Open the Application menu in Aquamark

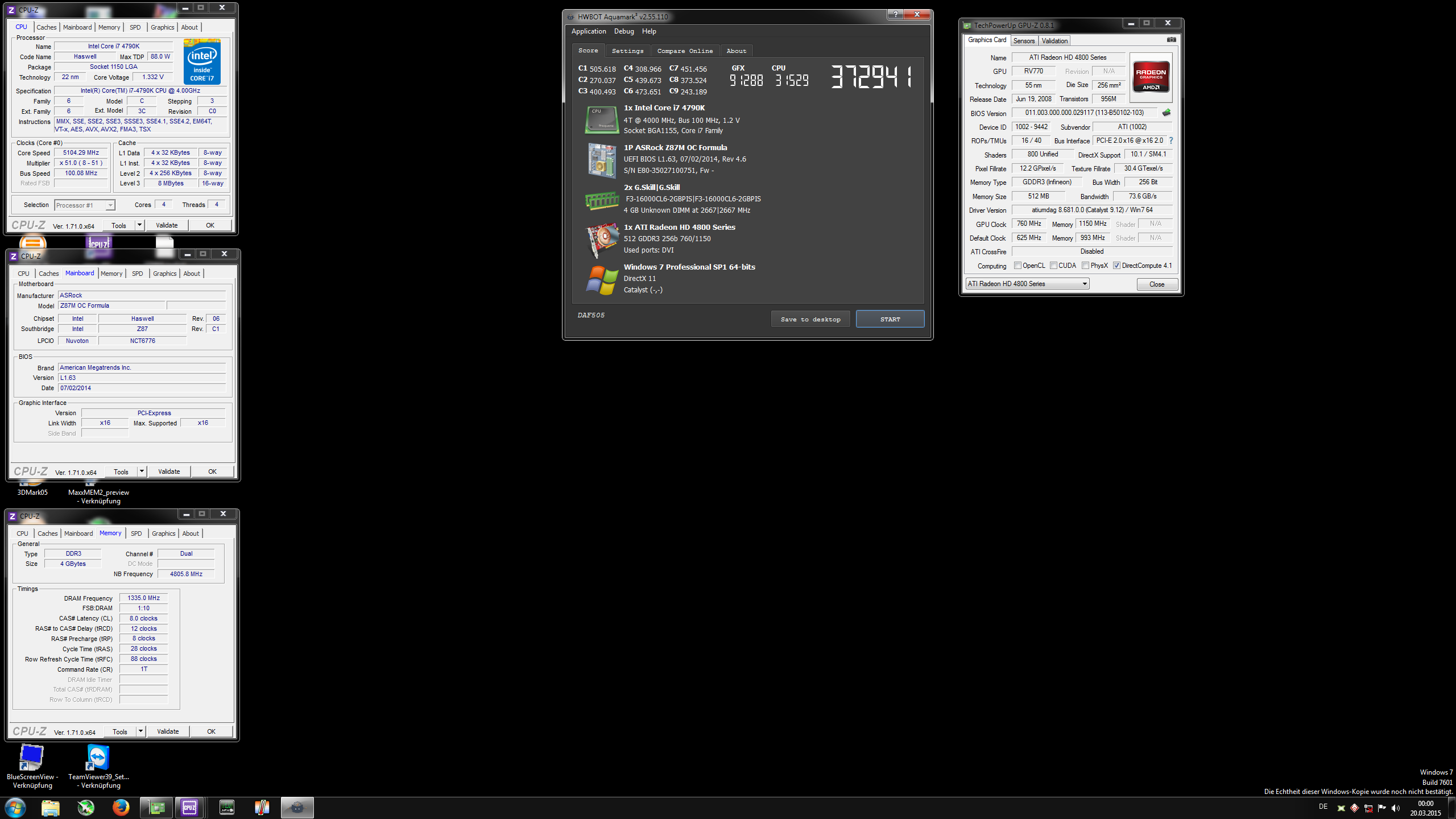pyautogui.click(x=589, y=31)
